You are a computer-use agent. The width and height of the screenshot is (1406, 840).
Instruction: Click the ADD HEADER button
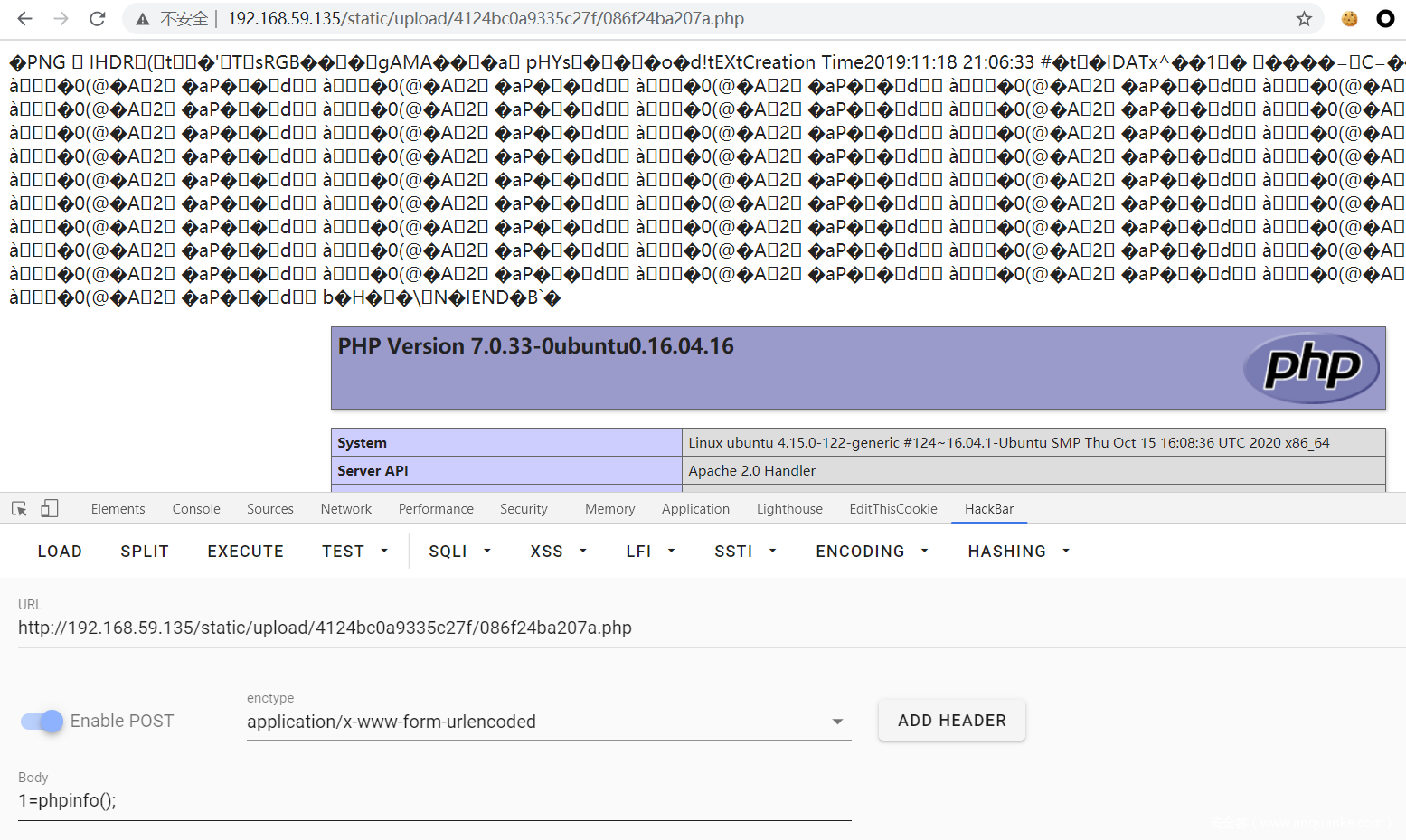click(x=951, y=721)
